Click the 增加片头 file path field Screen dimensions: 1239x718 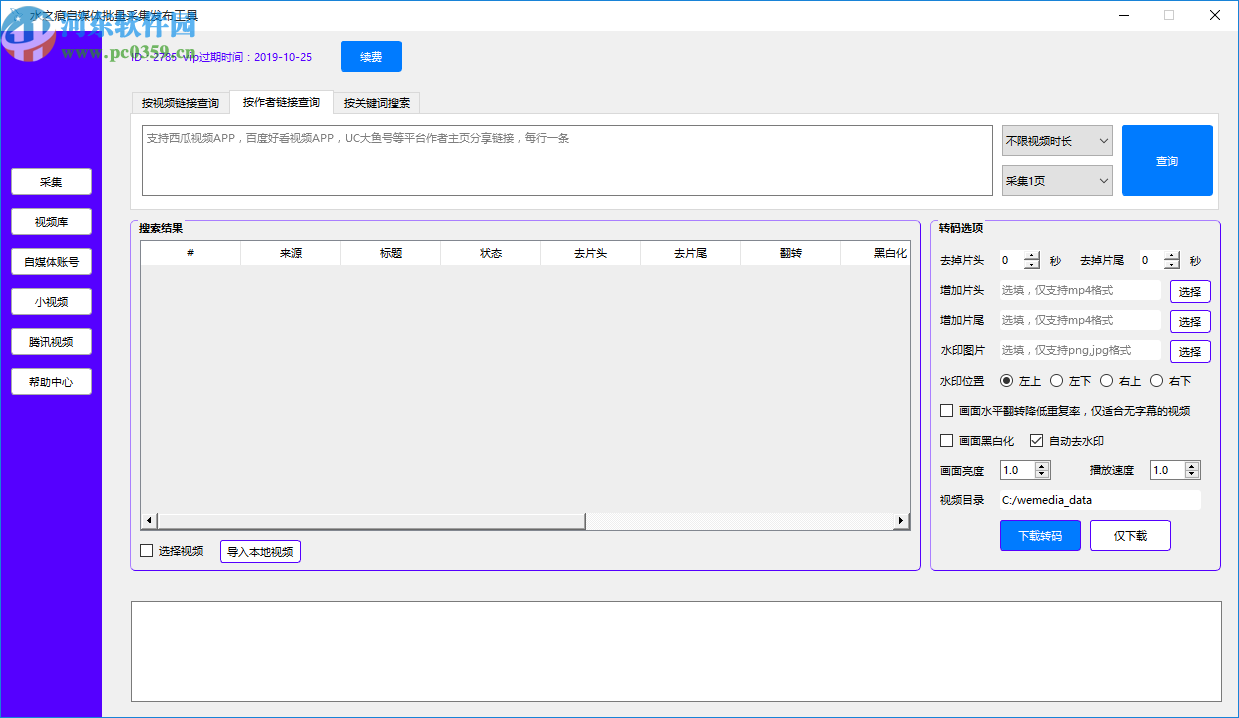(1080, 291)
